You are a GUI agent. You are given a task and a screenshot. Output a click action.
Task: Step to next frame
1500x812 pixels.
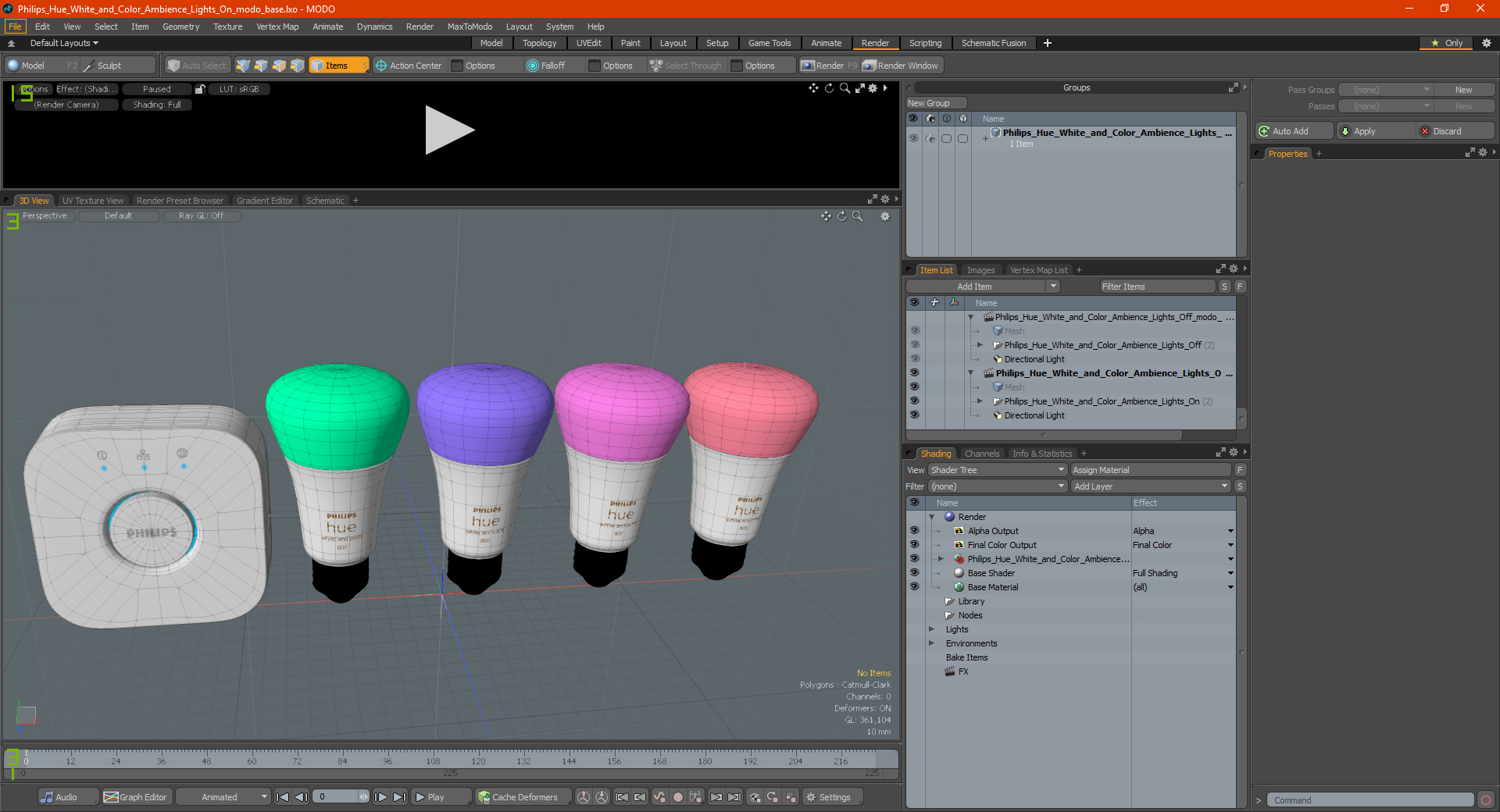coord(380,797)
